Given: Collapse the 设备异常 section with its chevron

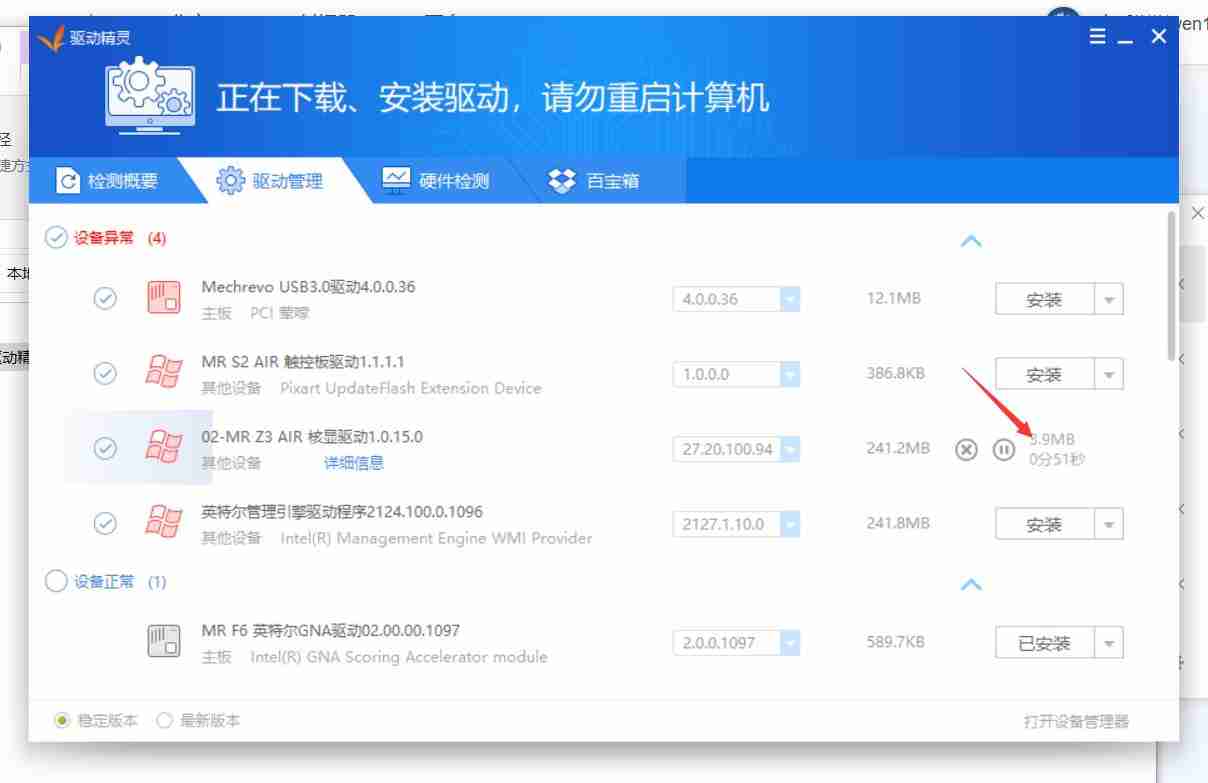Looking at the screenshot, I should [x=970, y=241].
